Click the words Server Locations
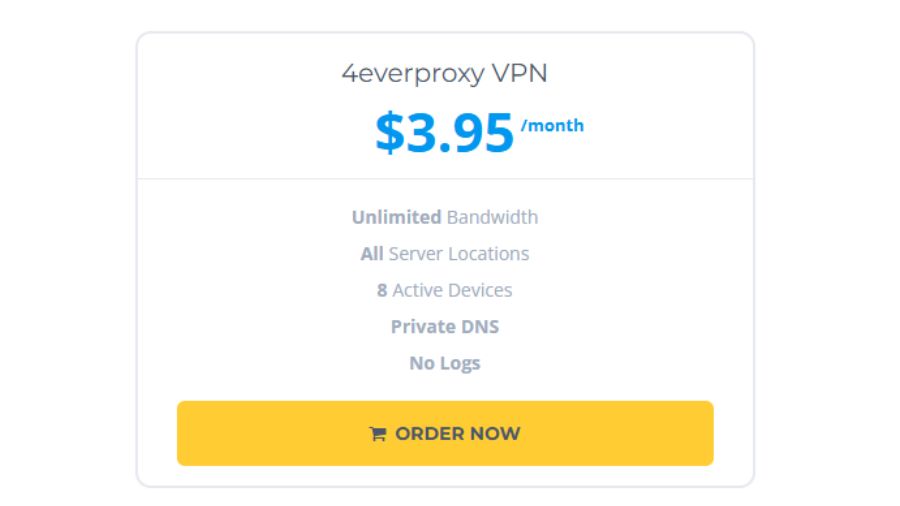 (x=458, y=254)
